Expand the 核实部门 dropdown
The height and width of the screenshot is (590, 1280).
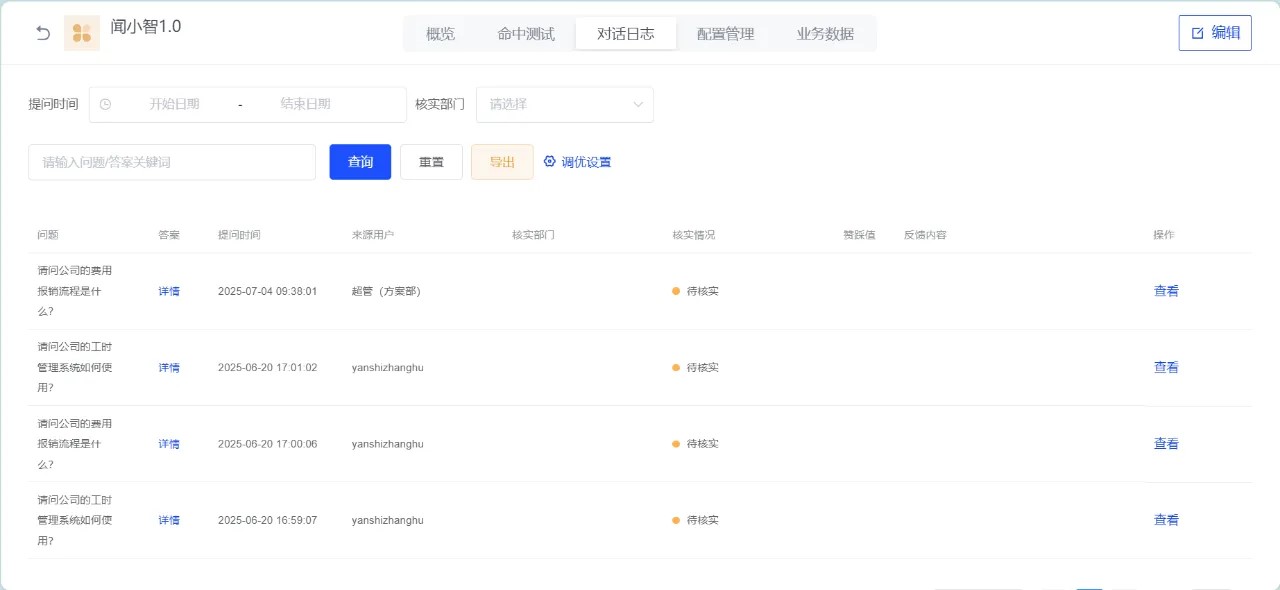(565, 104)
